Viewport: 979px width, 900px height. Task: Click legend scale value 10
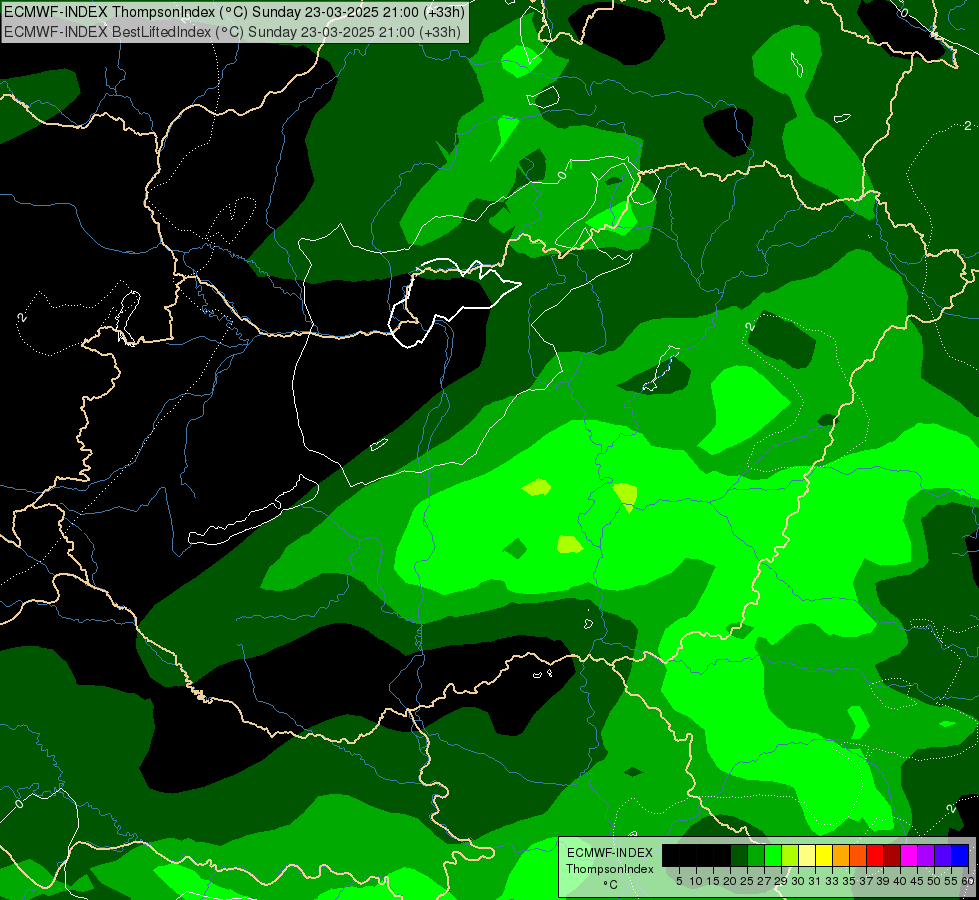696,881
